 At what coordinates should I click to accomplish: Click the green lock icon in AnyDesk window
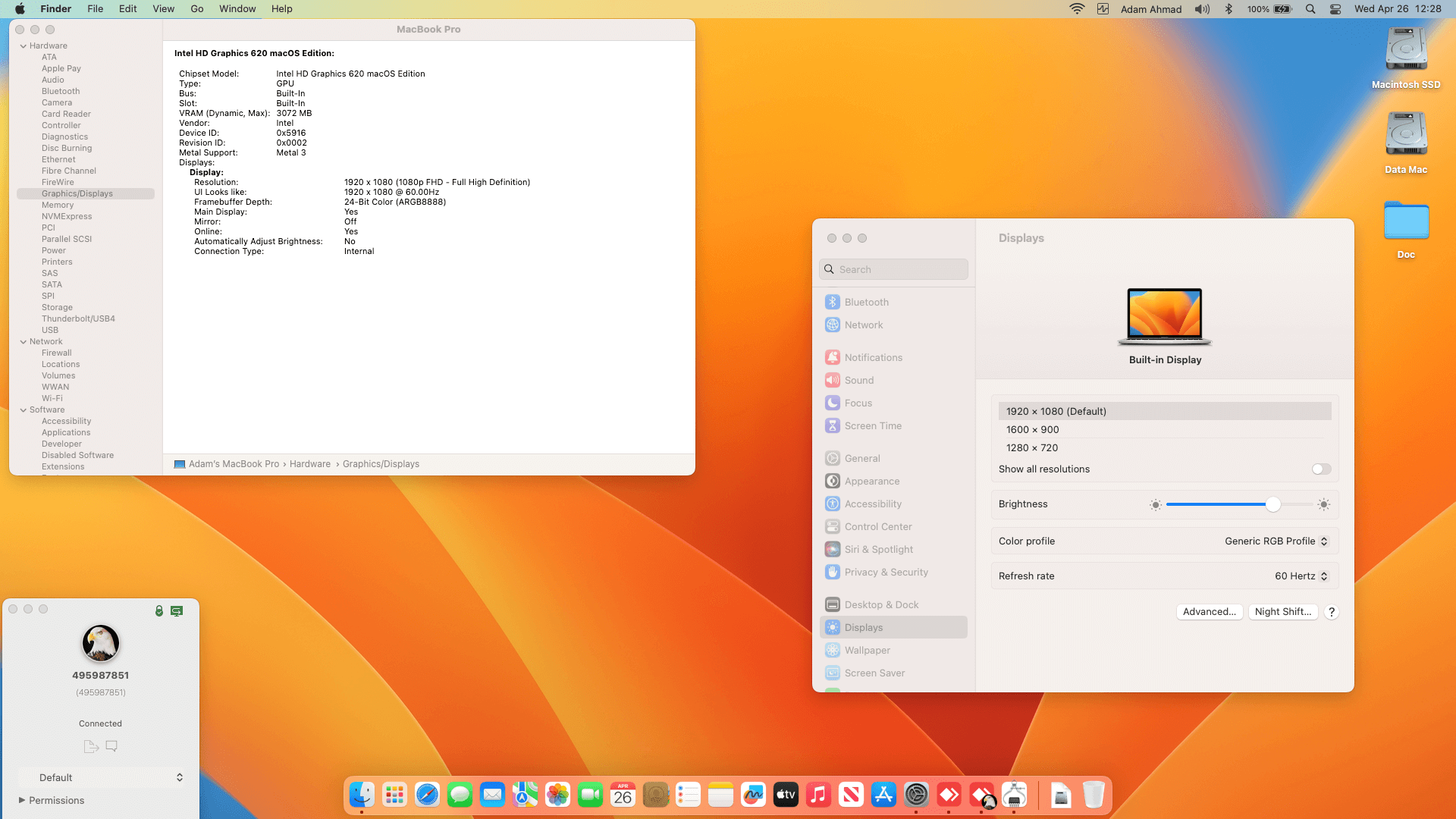pos(159,610)
